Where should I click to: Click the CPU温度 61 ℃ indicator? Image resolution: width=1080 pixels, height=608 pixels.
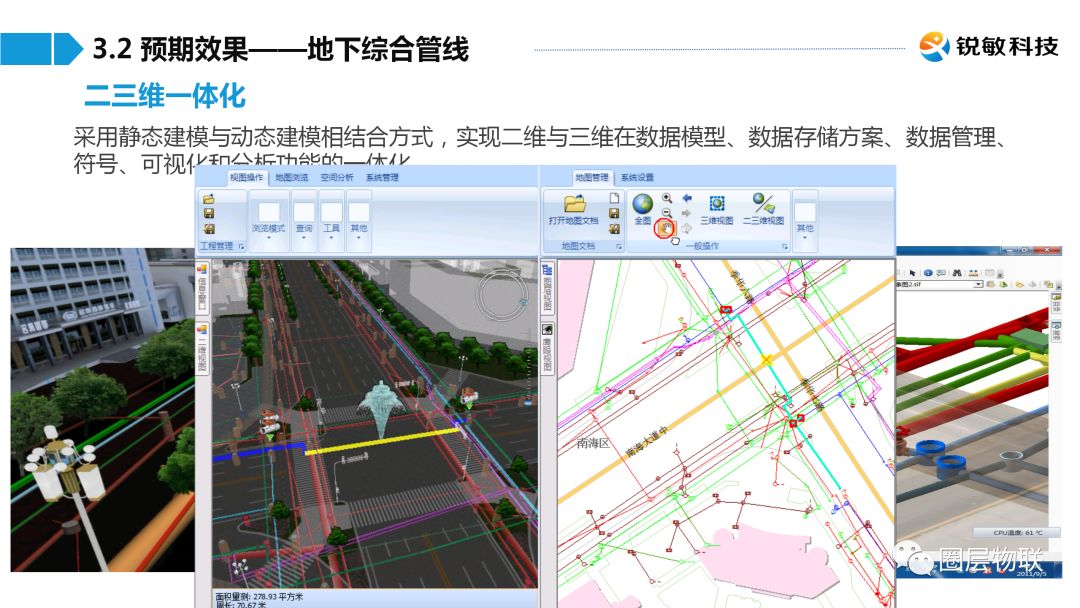click(x=1018, y=533)
